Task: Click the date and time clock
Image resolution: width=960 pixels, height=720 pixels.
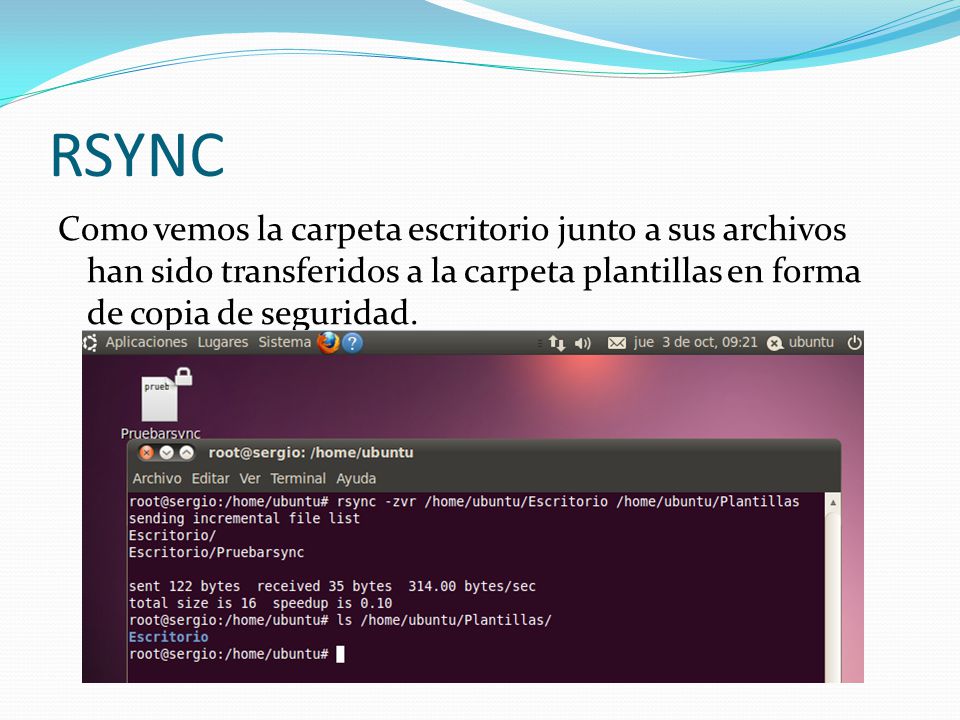Action: tap(696, 342)
